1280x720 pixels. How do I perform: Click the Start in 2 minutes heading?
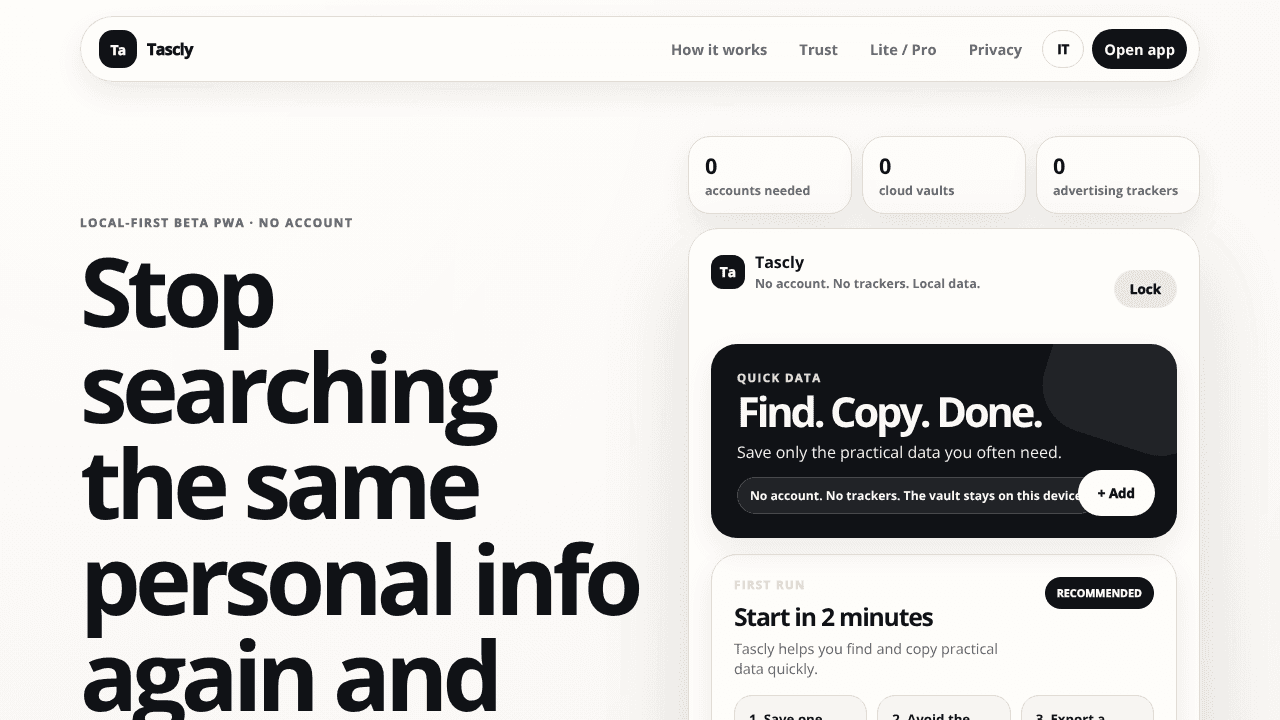pyautogui.click(x=833, y=616)
